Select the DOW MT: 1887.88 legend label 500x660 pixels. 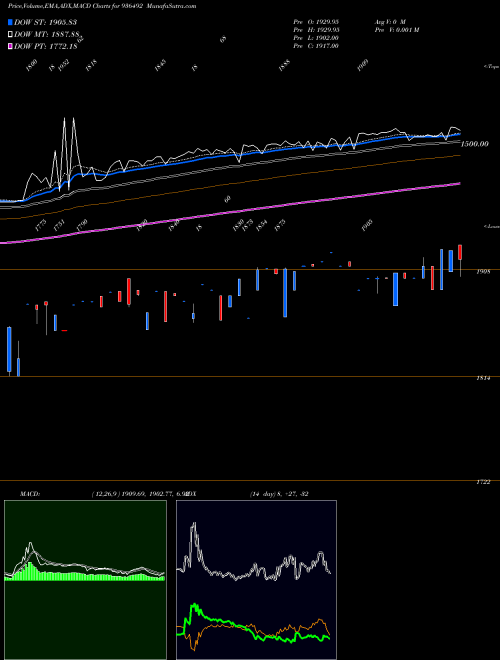coord(47,34)
